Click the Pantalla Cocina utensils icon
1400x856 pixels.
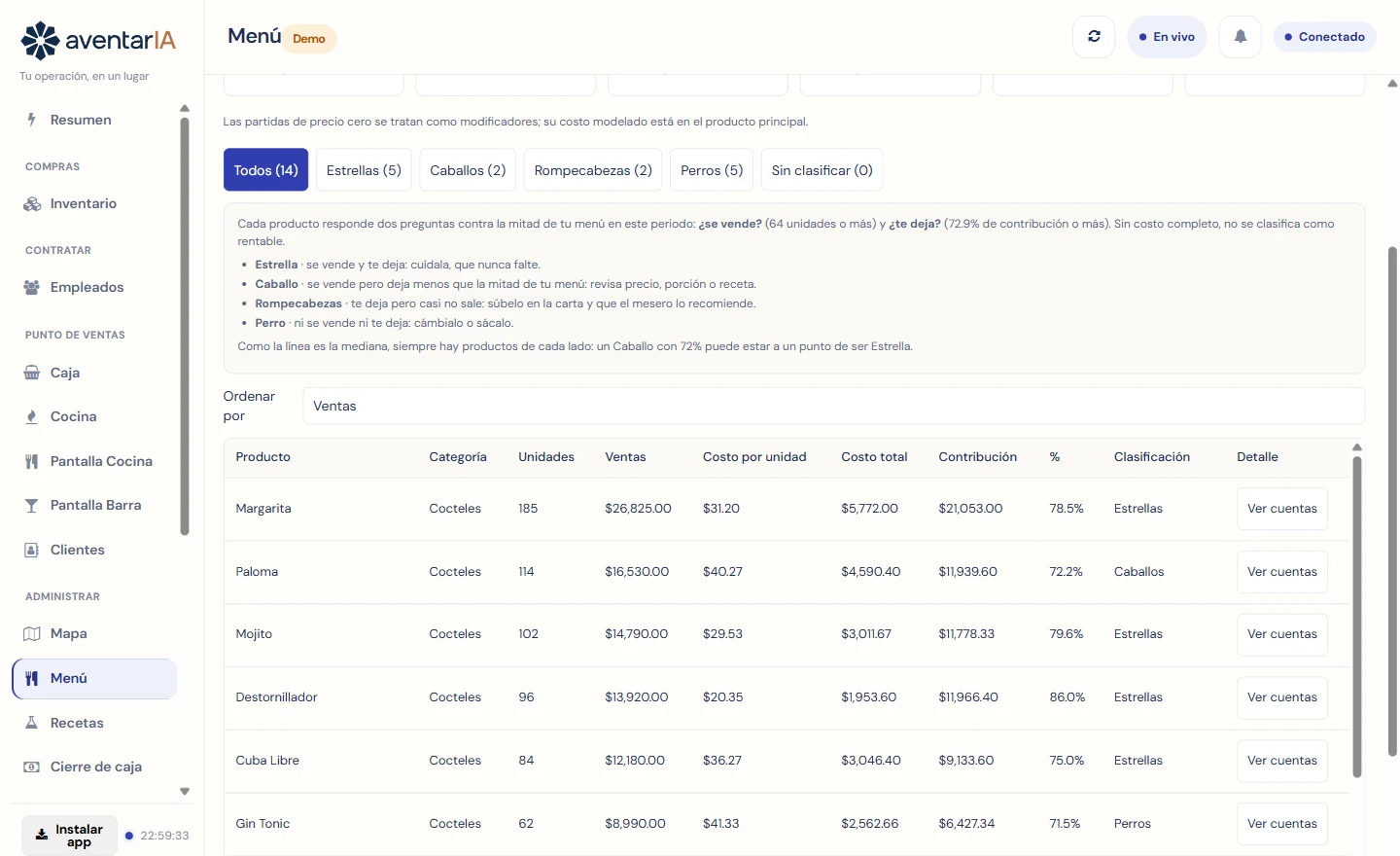pos(32,461)
